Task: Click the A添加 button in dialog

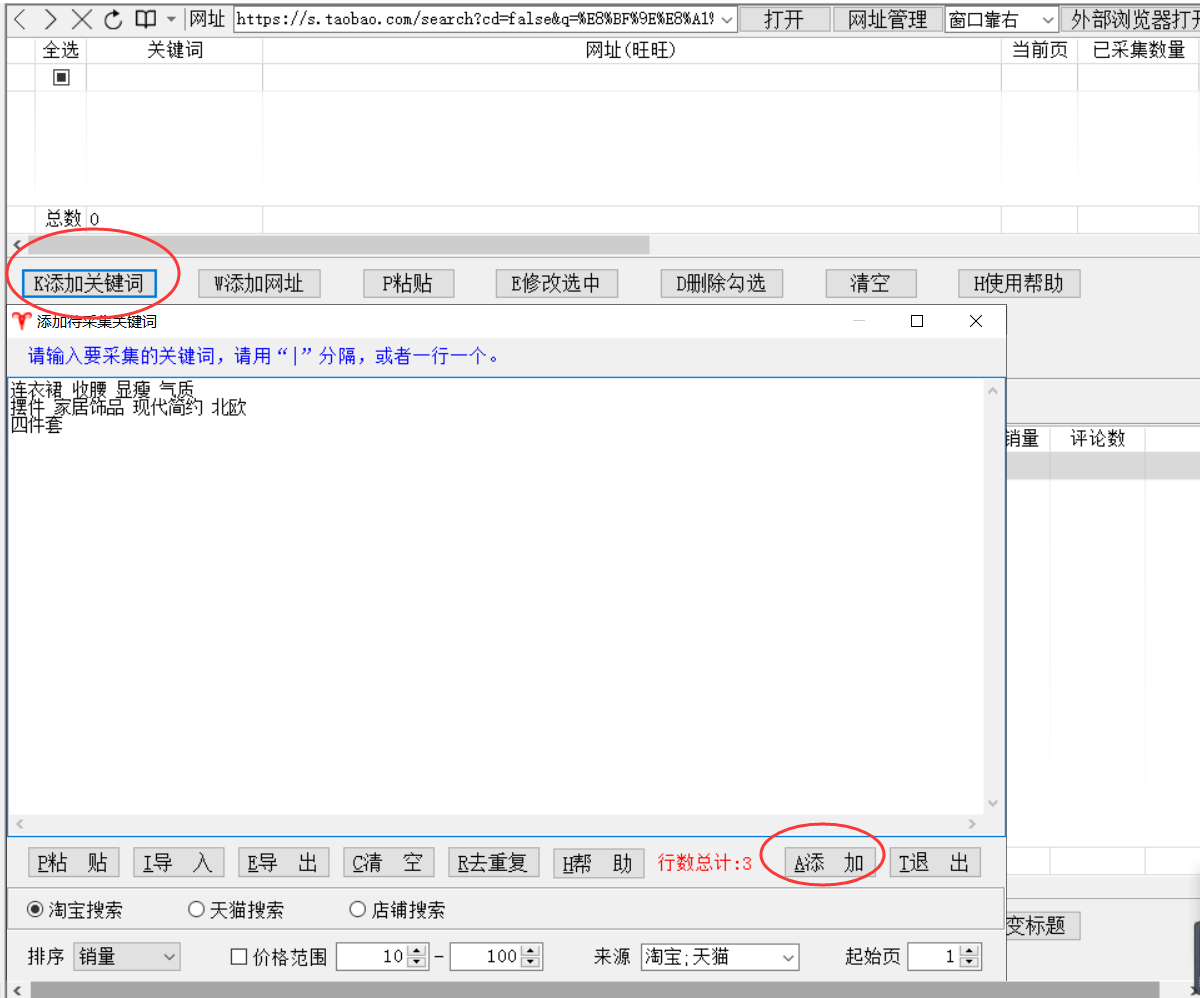Action: point(828,863)
